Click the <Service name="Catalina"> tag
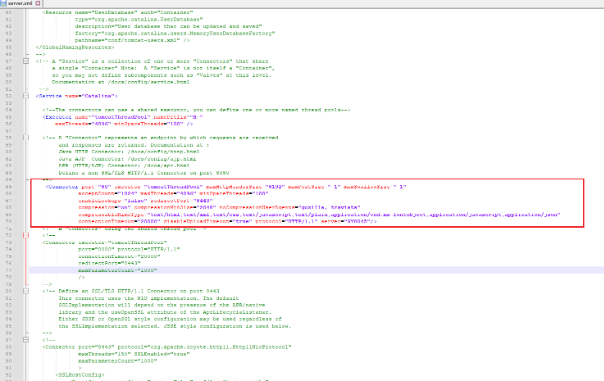604x381 pixels. pos(77,96)
